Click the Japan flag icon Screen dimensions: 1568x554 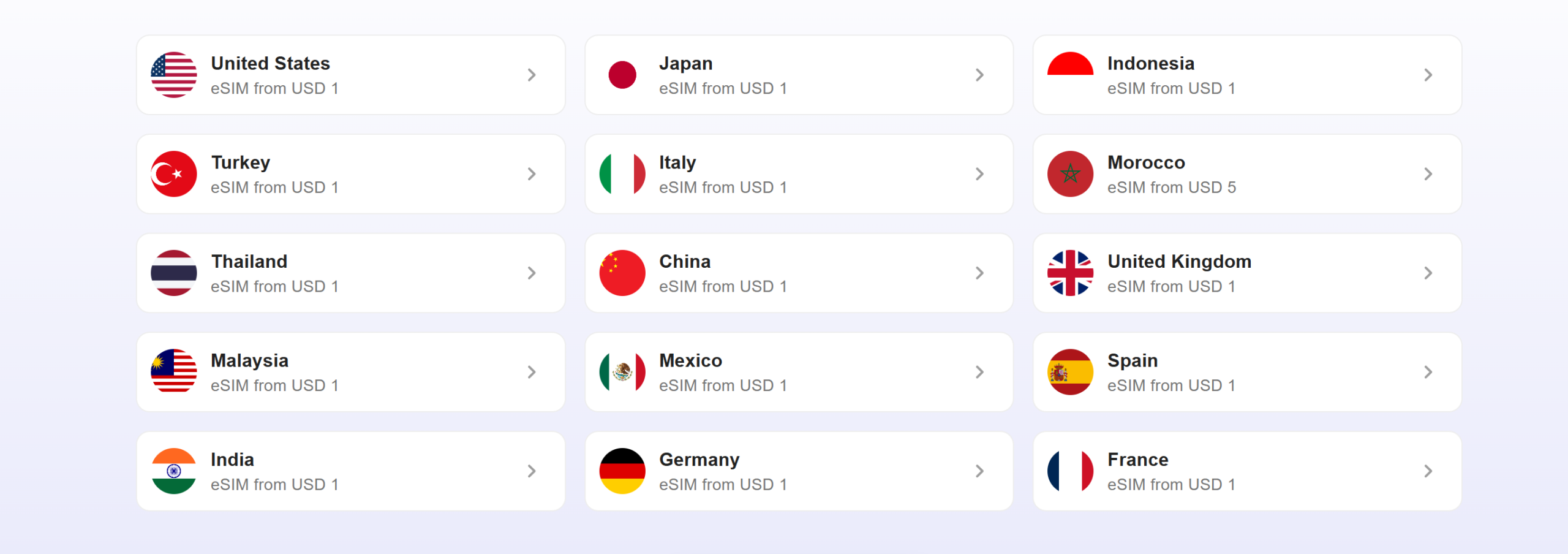pyautogui.click(x=622, y=75)
